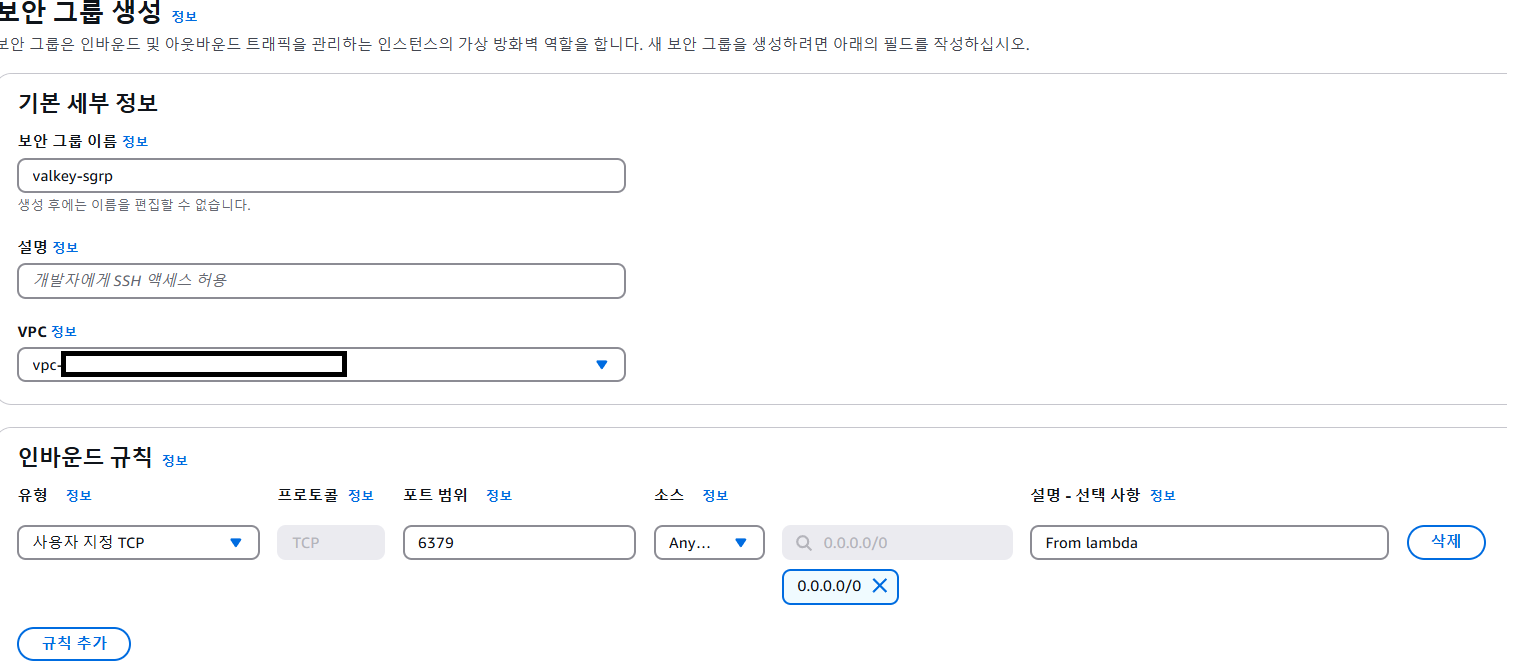Open 정보 link beside 보안 그룹 이름
Screen dimensions: 1520x665
point(135,142)
